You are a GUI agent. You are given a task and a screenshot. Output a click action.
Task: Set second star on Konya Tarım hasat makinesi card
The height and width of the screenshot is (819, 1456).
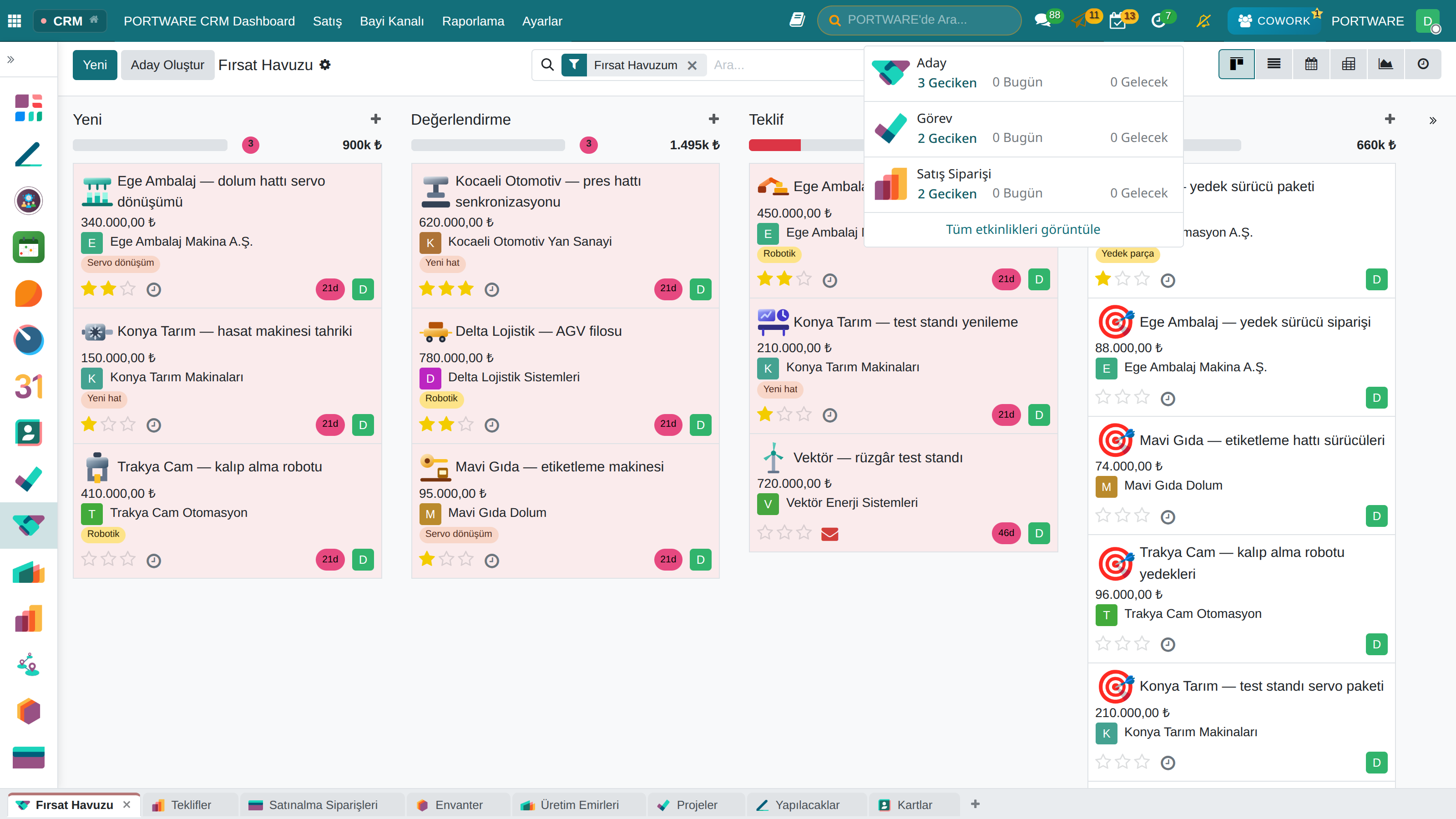(109, 424)
